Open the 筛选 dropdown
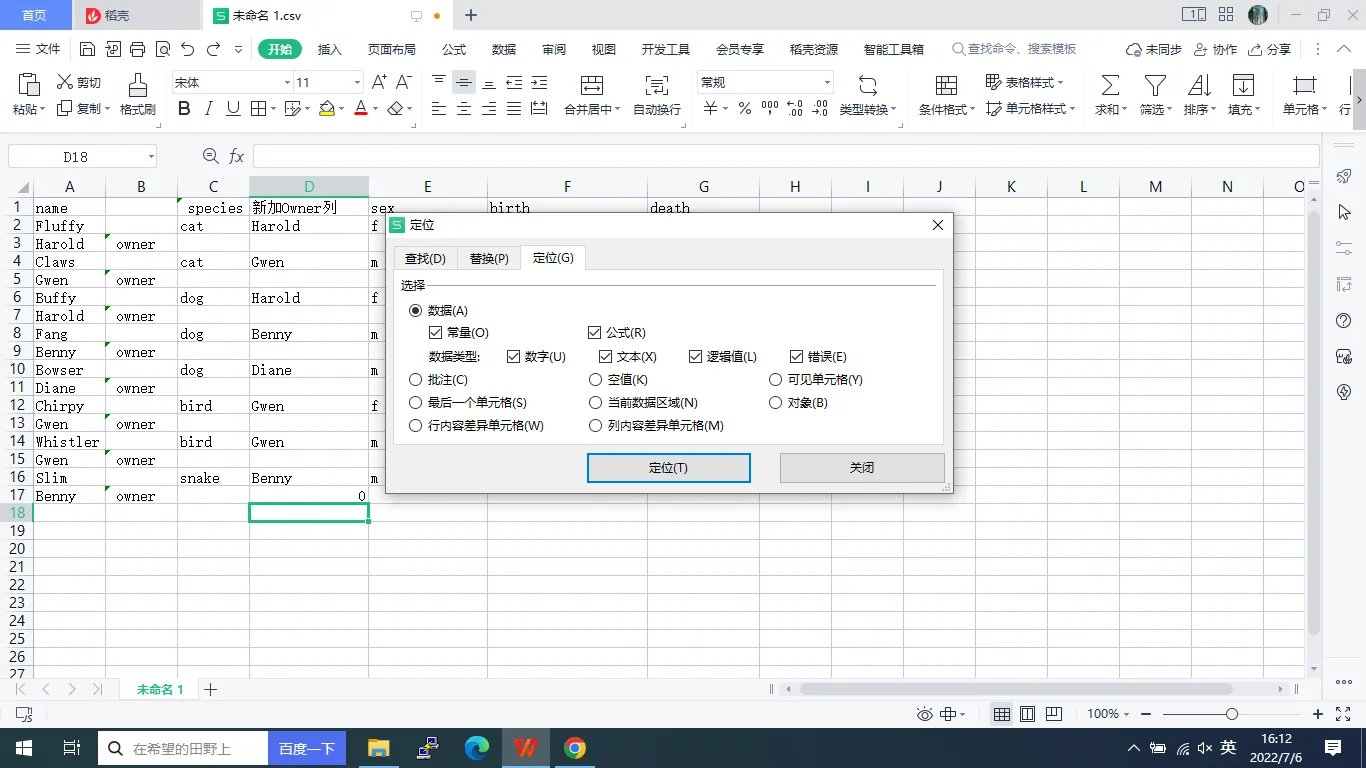The width and height of the screenshot is (1366, 768). pyautogui.click(x=1170, y=110)
